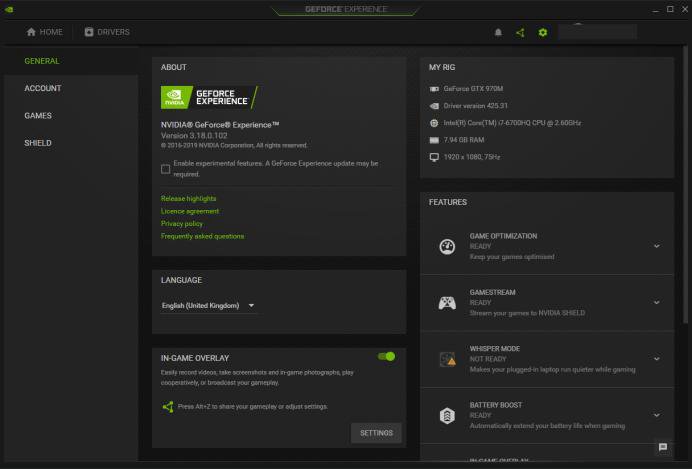Click the share icon in top bar
The width and height of the screenshot is (692, 469).
click(x=521, y=33)
